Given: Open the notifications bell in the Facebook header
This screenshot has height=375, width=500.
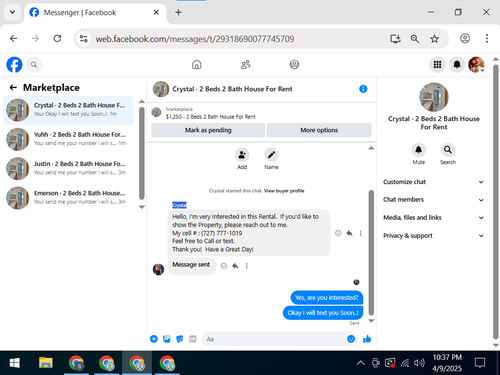Looking at the screenshot, I should (x=457, y=64).
